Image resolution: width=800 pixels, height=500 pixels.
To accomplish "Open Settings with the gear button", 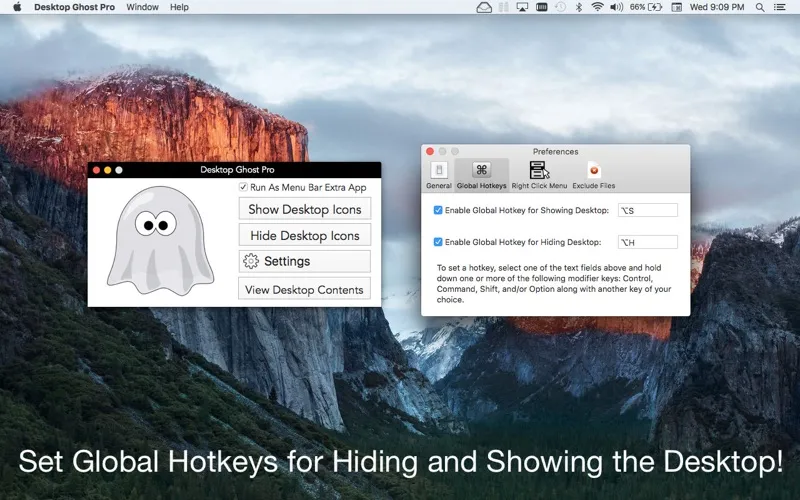I will coord(305,261).
